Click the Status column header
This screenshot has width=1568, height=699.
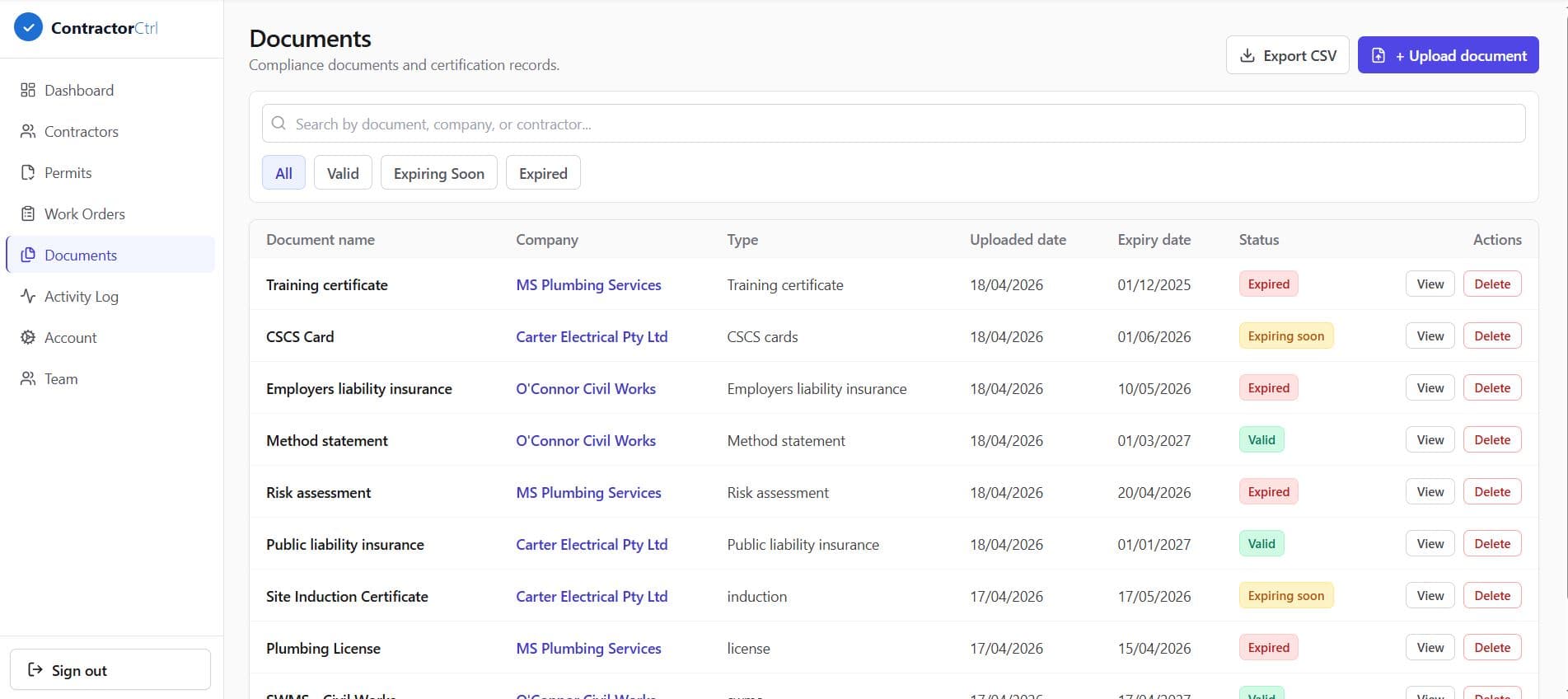pos(1259,239)
